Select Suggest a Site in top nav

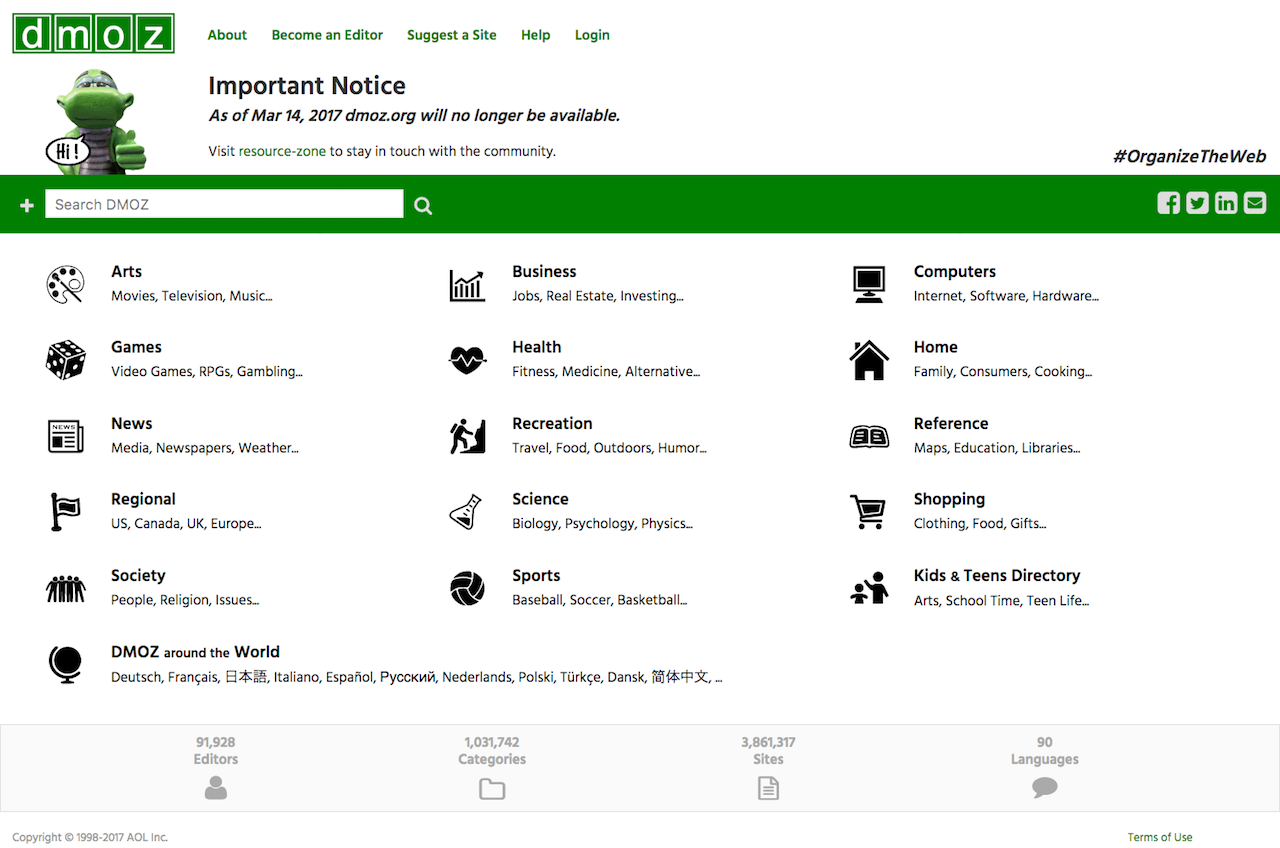tap(452, 35)
